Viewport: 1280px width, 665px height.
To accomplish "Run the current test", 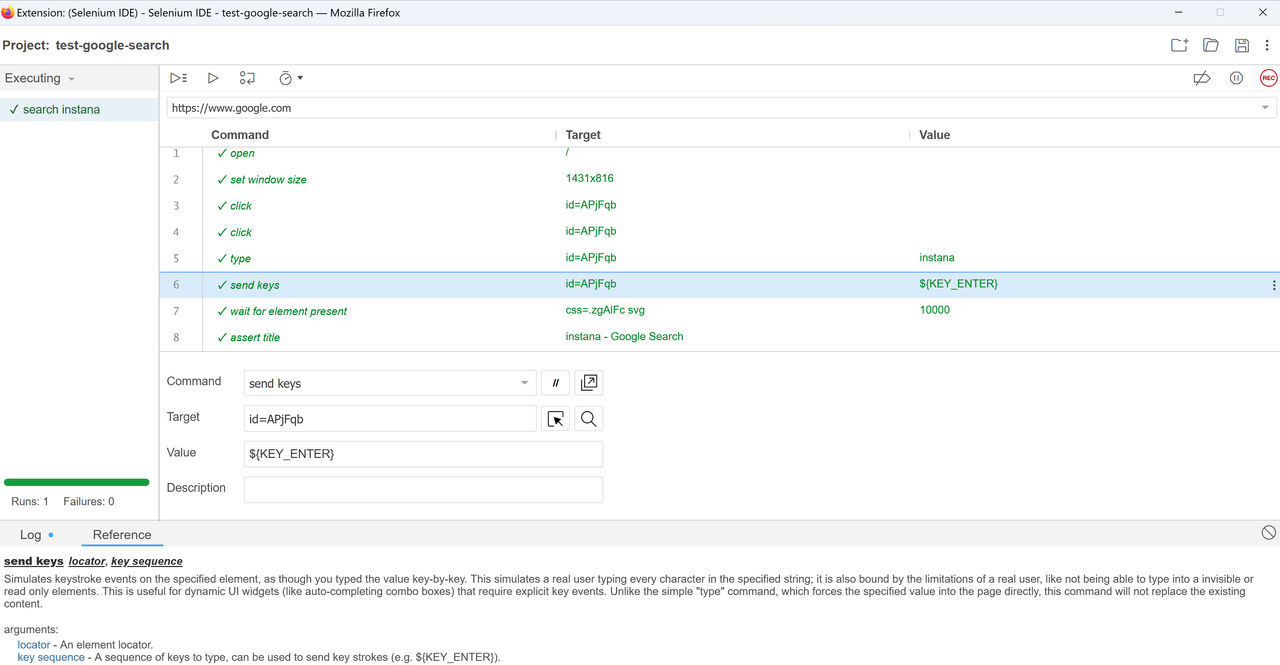I will pyautogui.click(x=213, y=78).
